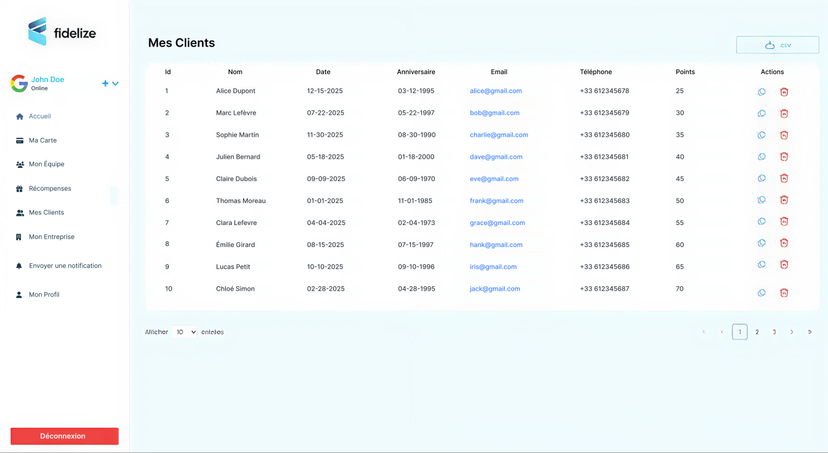
Task: Click phone number +33 612345683
Action: (605, 201)
